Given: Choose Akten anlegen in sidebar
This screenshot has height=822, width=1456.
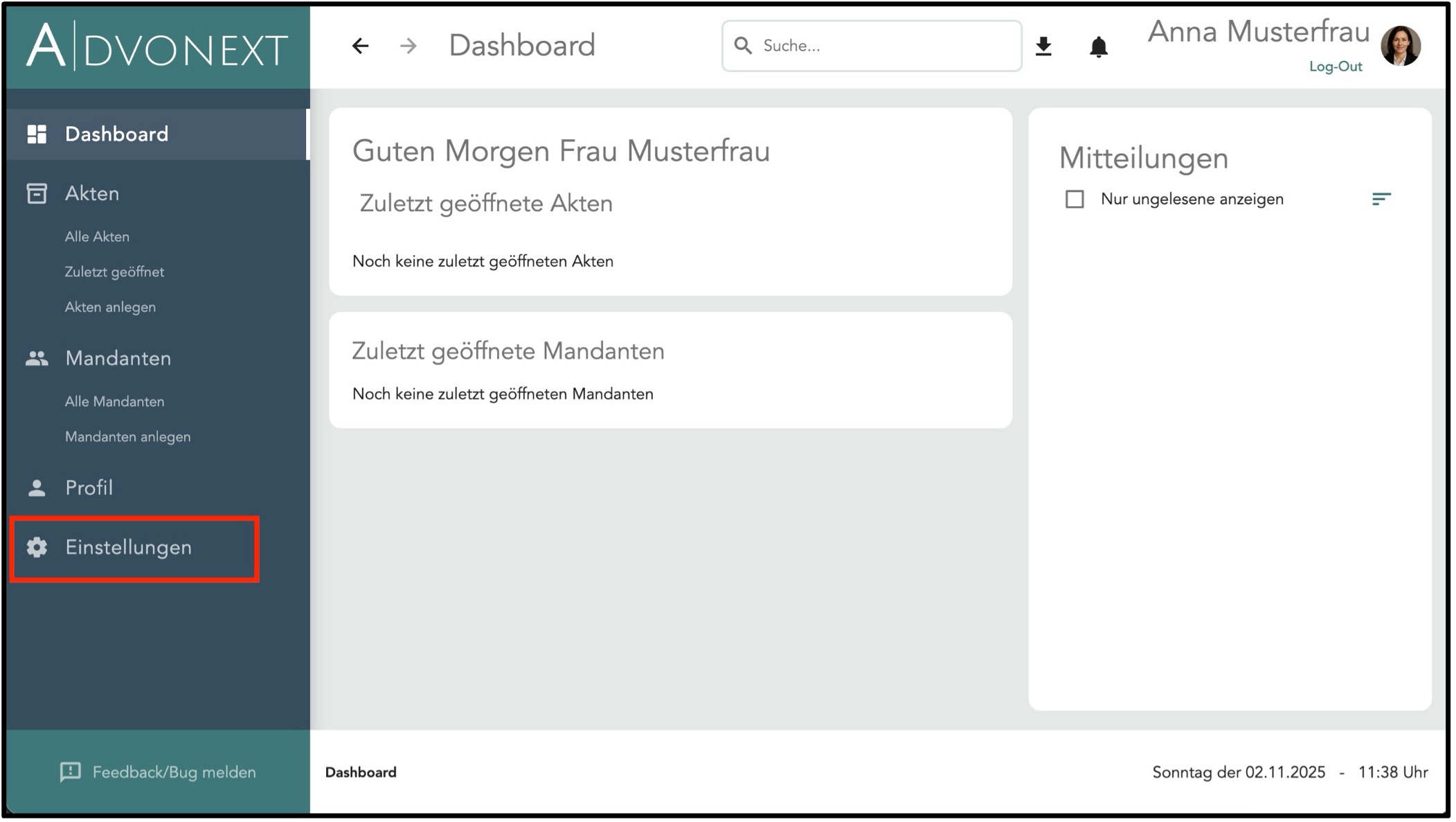Looking at the screenshot, I should (110, 307).
